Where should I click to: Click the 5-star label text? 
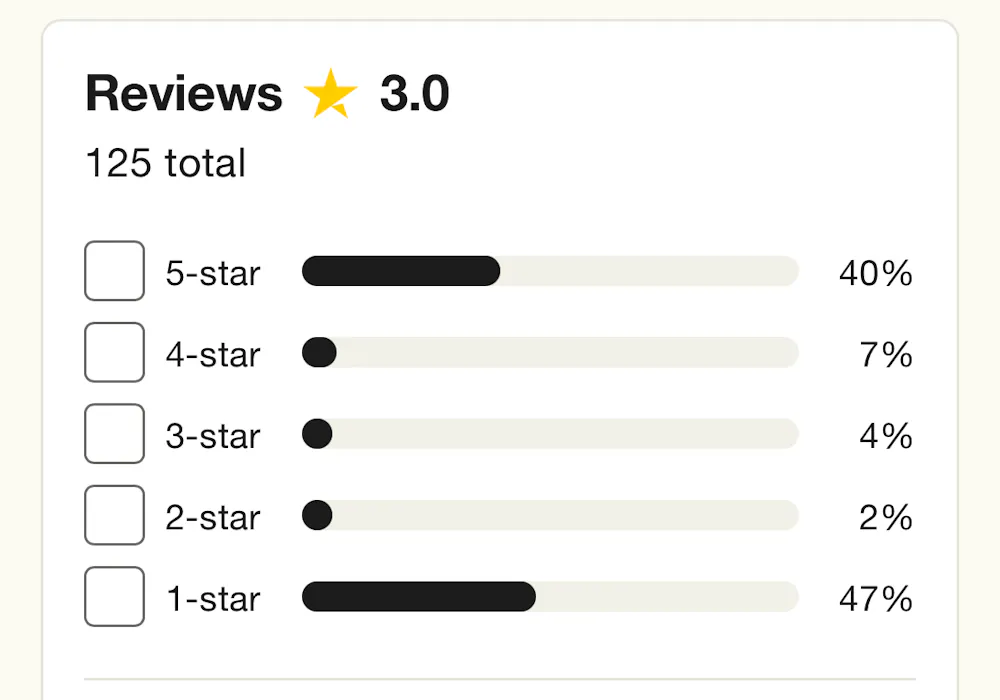point(213,273)
